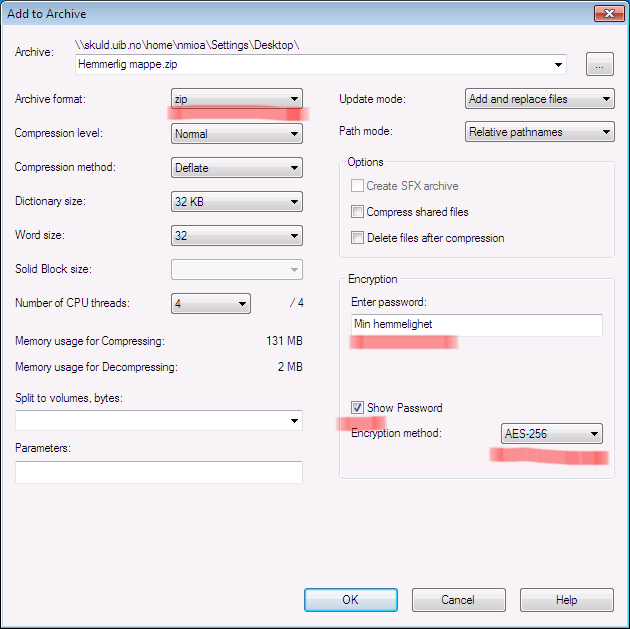Click the OK button
Viewport: 630px width, 629px height.
(350, 600)
